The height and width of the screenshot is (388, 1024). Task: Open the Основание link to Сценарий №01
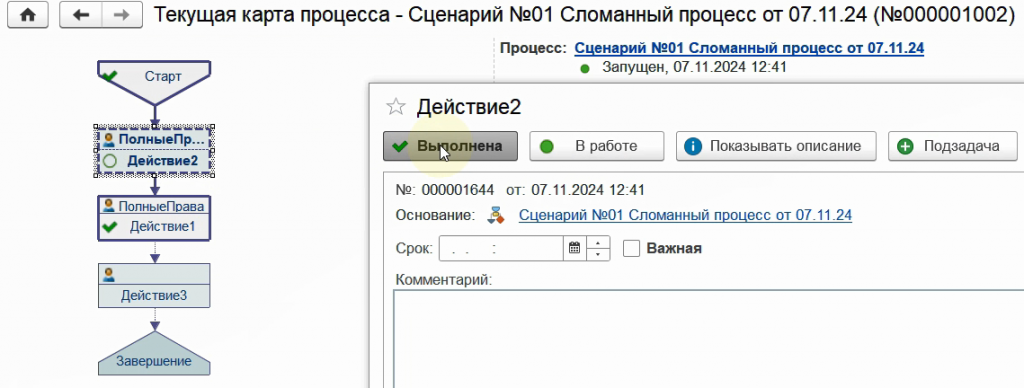click(x=685, y=215)
